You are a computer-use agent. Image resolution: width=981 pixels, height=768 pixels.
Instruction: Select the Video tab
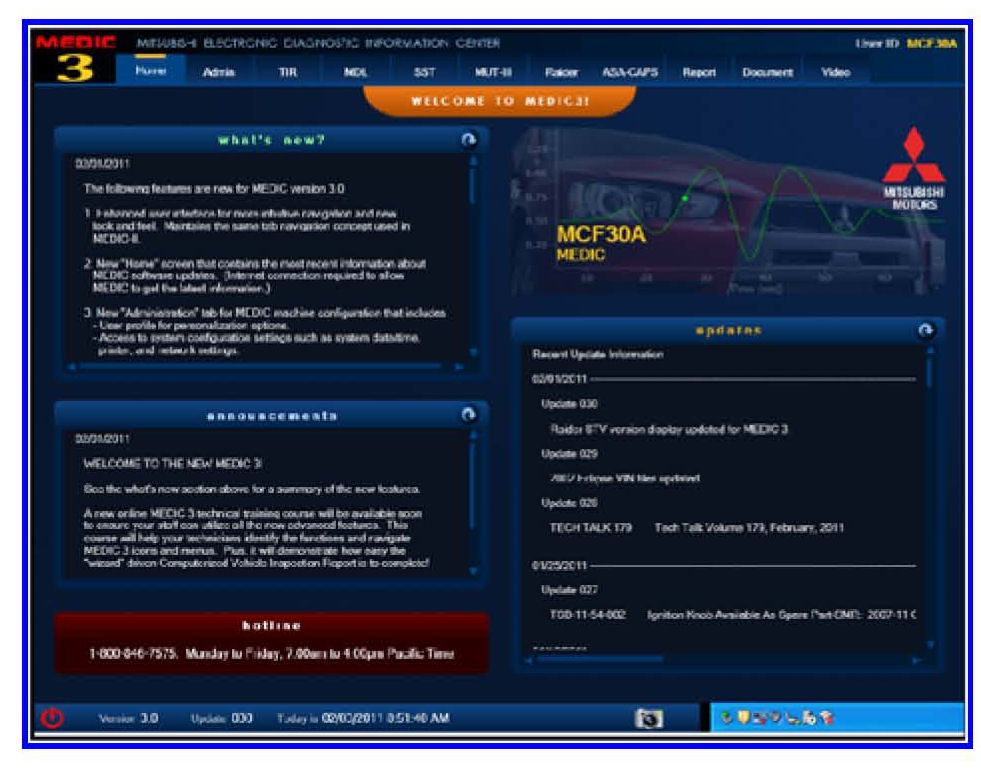[x=835, y=73]
